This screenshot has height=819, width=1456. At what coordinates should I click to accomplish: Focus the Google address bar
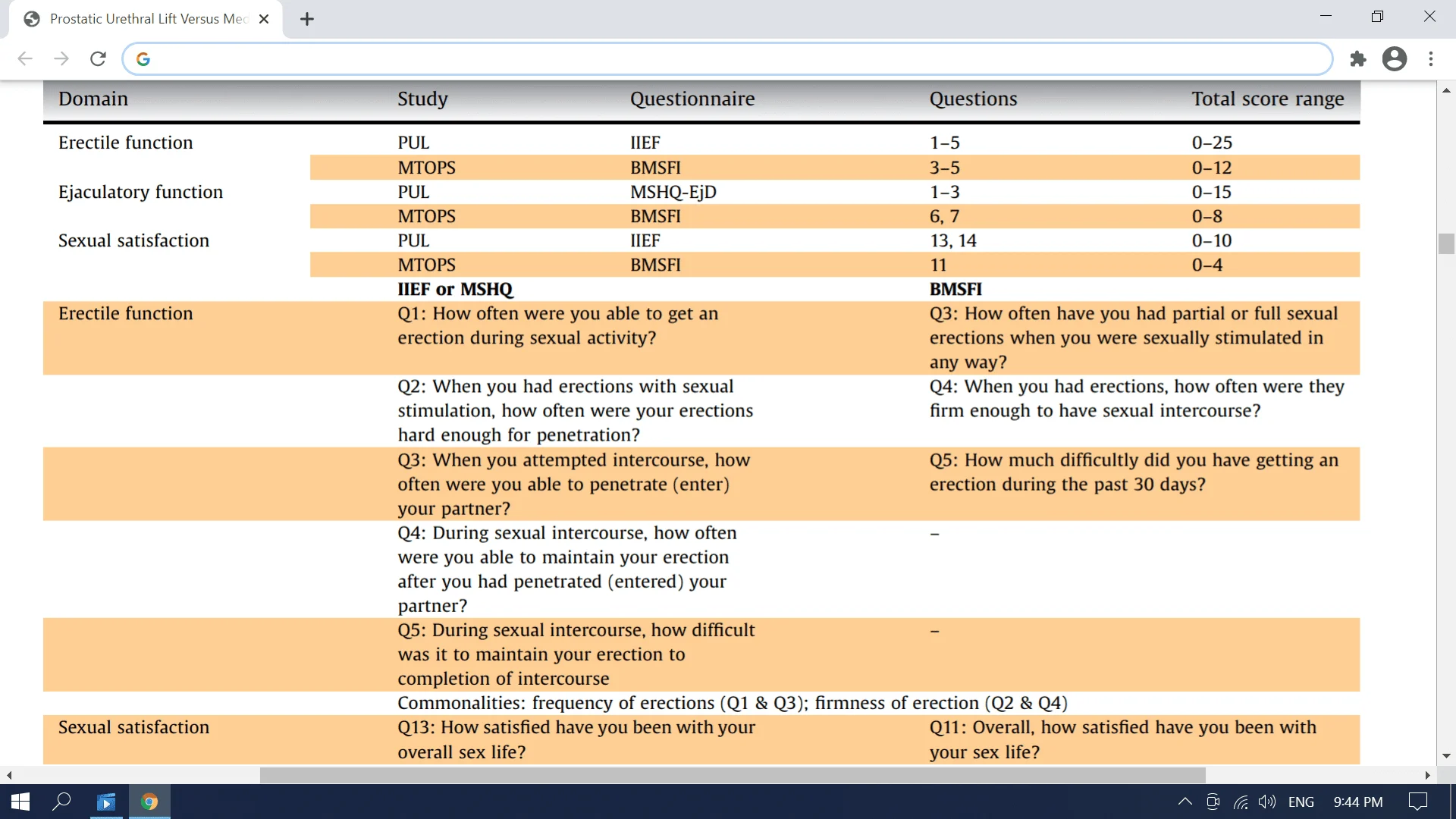coord(728,59)
